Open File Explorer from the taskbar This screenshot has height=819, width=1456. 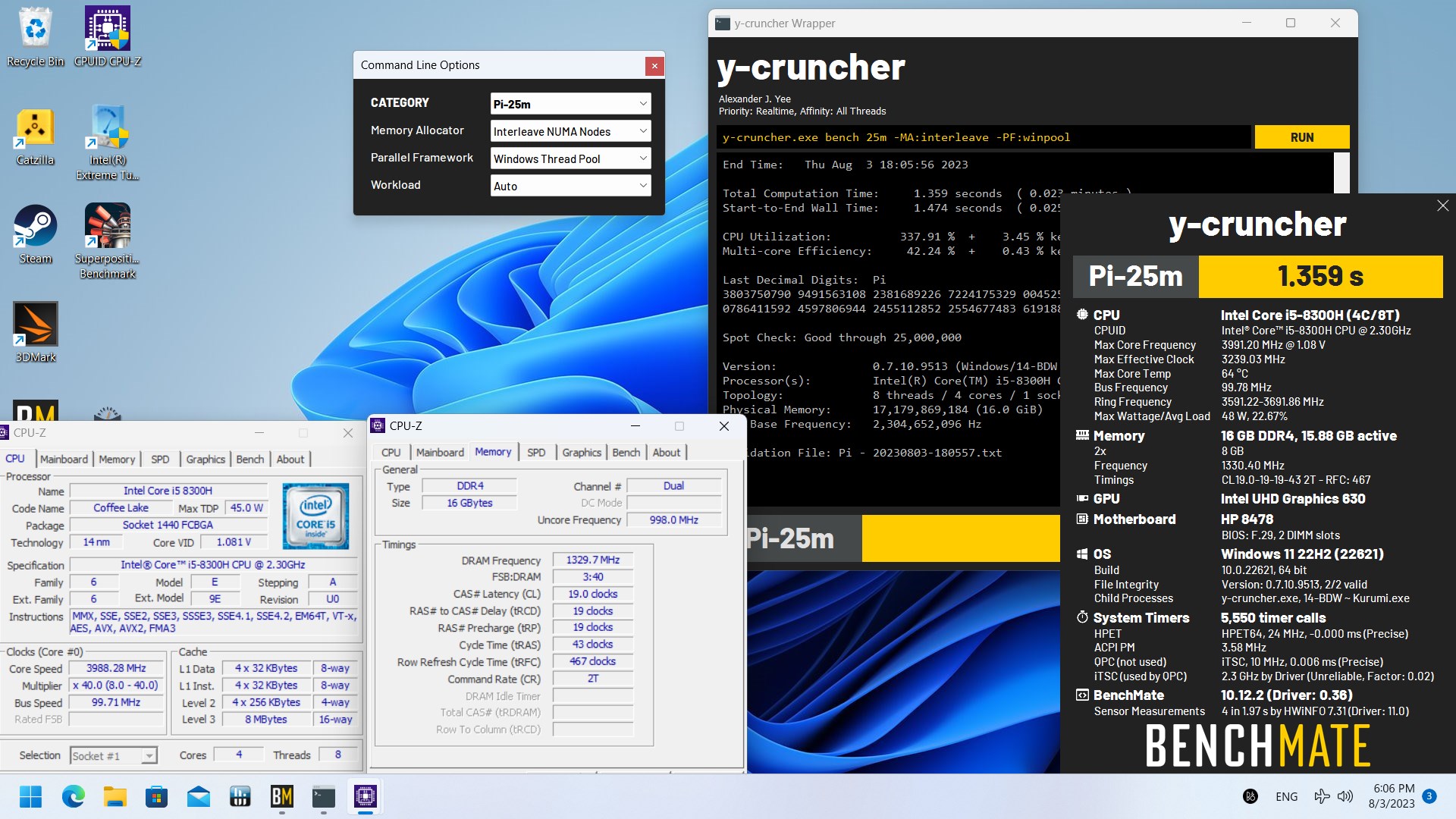(x=115, y=796)
